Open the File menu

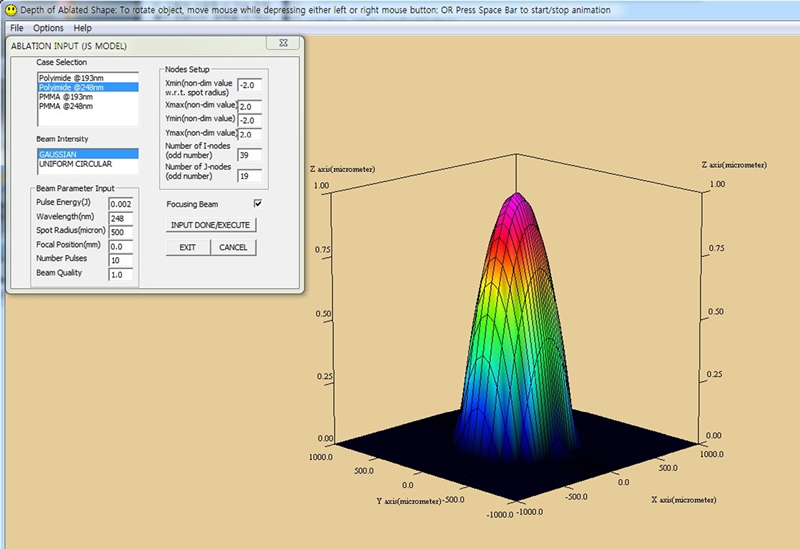click(x=17, y=28)
